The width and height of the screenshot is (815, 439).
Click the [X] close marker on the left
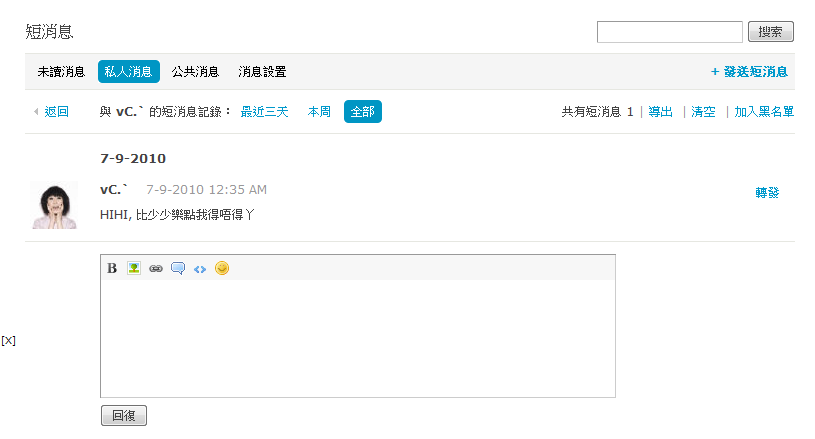click(x=8, y=341)
